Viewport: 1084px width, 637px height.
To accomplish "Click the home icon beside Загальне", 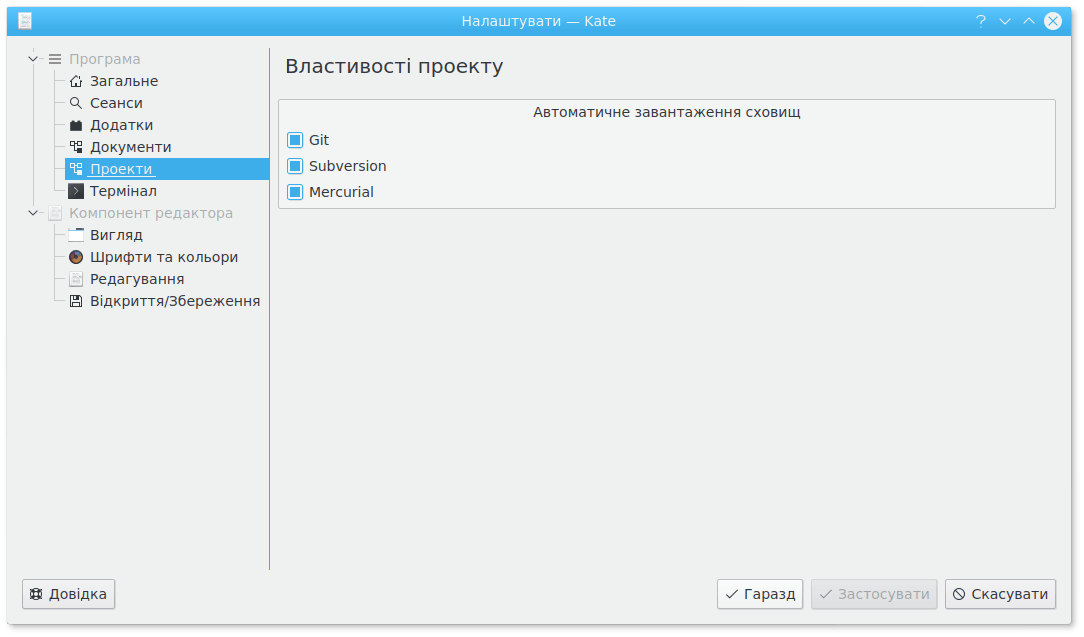I will [x=76, y=81].
